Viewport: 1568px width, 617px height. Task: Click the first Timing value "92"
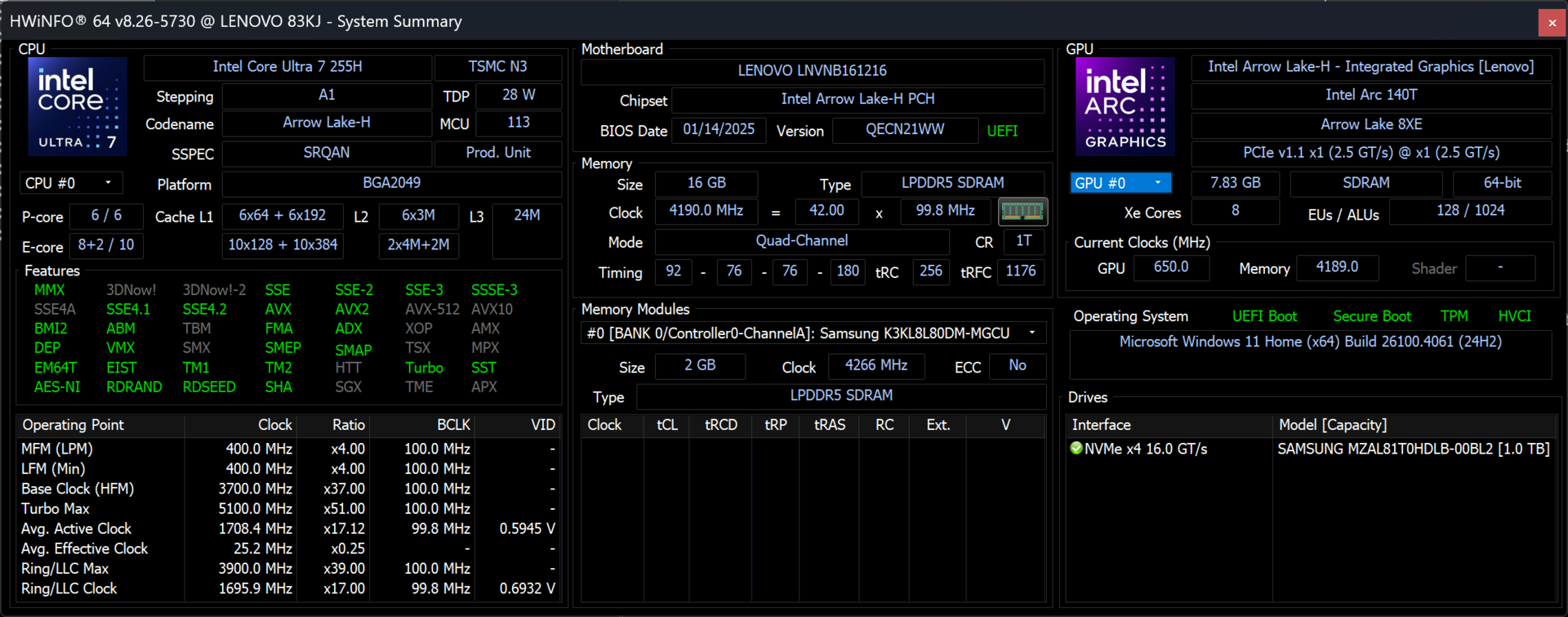point(674,271)
